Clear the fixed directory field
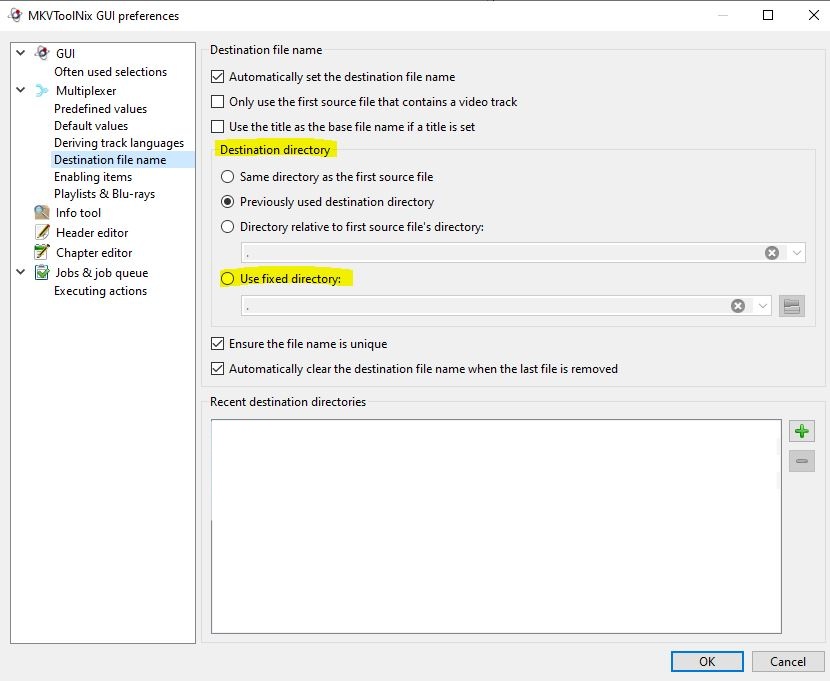Screen dimensions: 830x681 coord(738,306)
